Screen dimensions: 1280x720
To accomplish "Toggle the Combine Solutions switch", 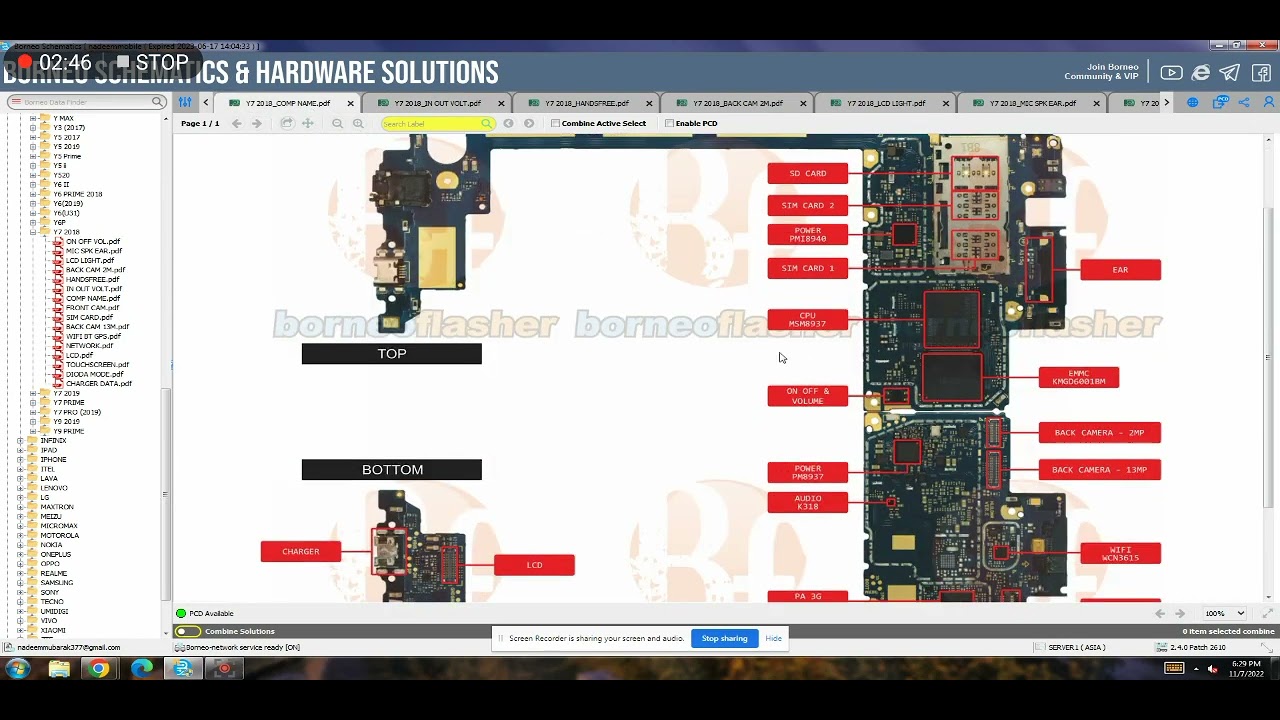I will 187,631.
